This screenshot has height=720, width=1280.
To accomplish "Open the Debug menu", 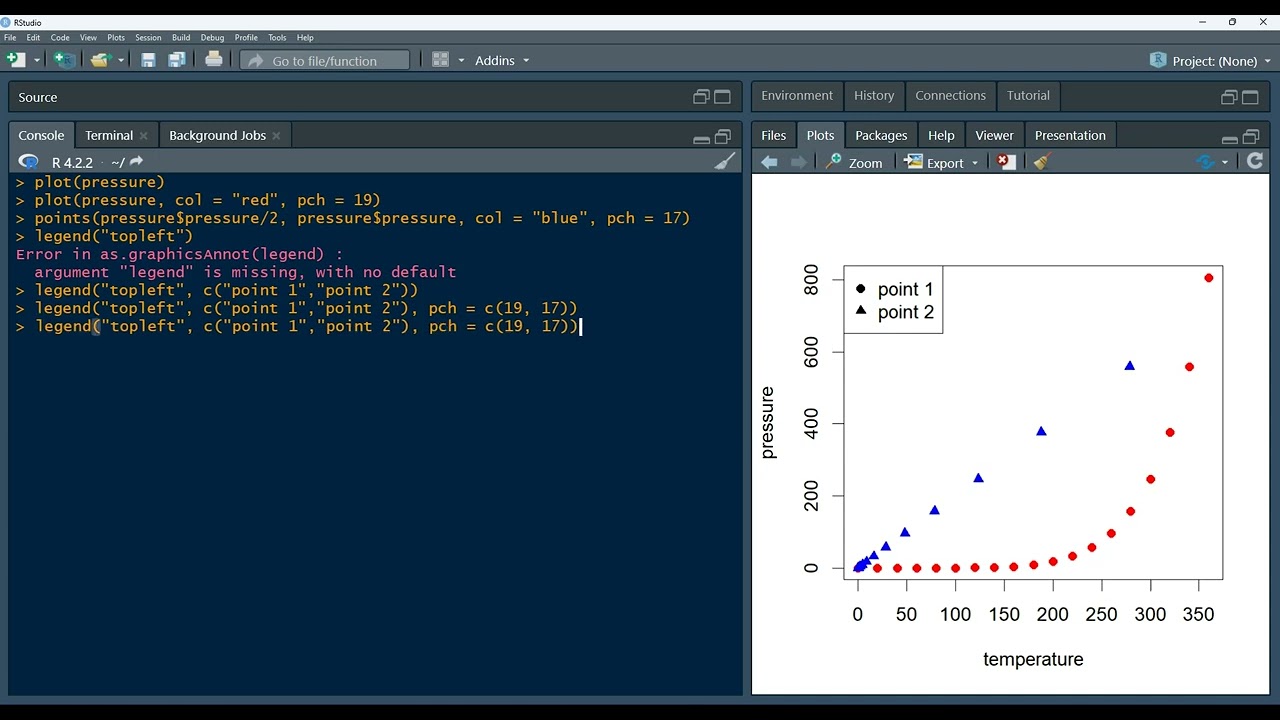I will point(212,38).
